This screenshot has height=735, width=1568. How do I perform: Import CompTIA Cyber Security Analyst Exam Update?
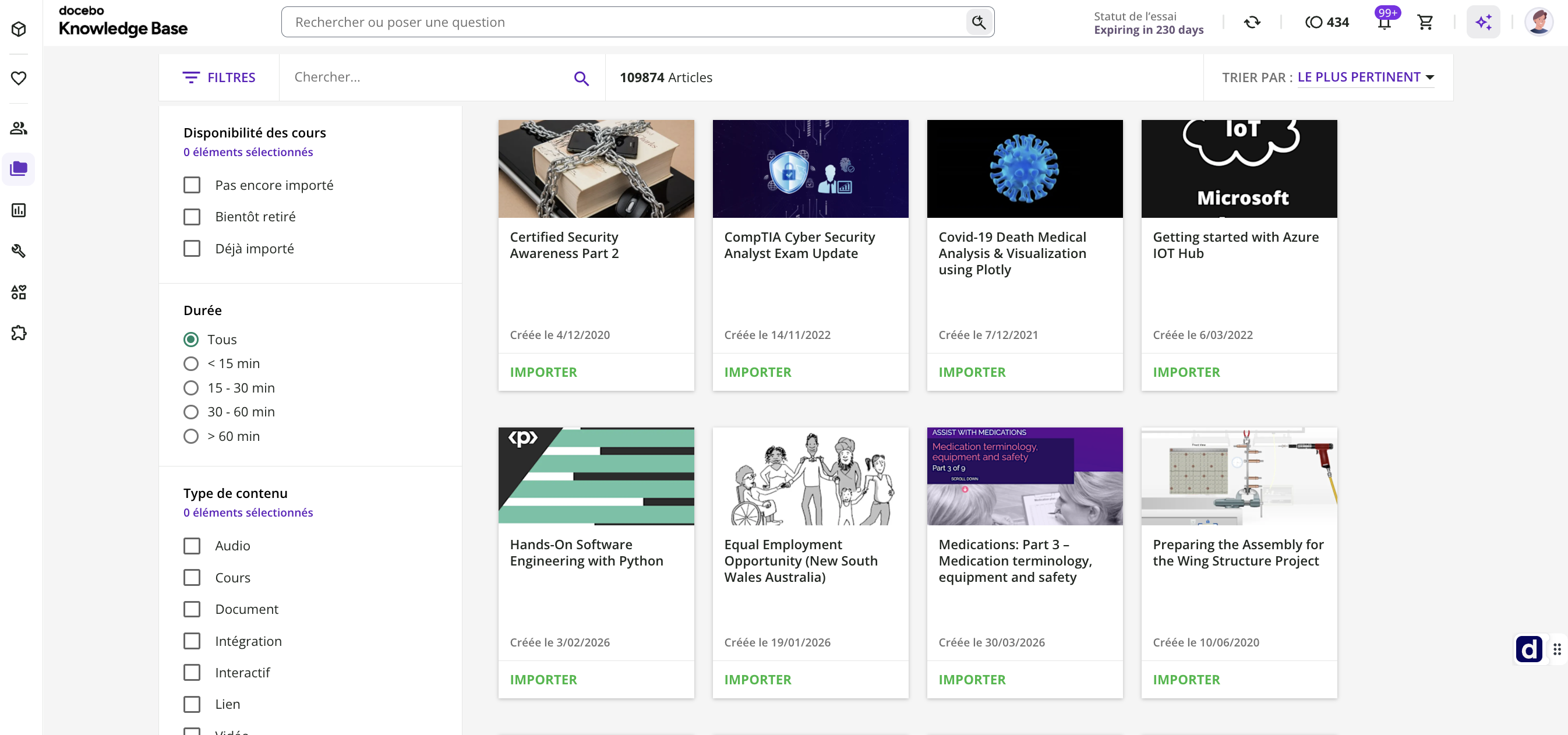[x=757, y=372]
